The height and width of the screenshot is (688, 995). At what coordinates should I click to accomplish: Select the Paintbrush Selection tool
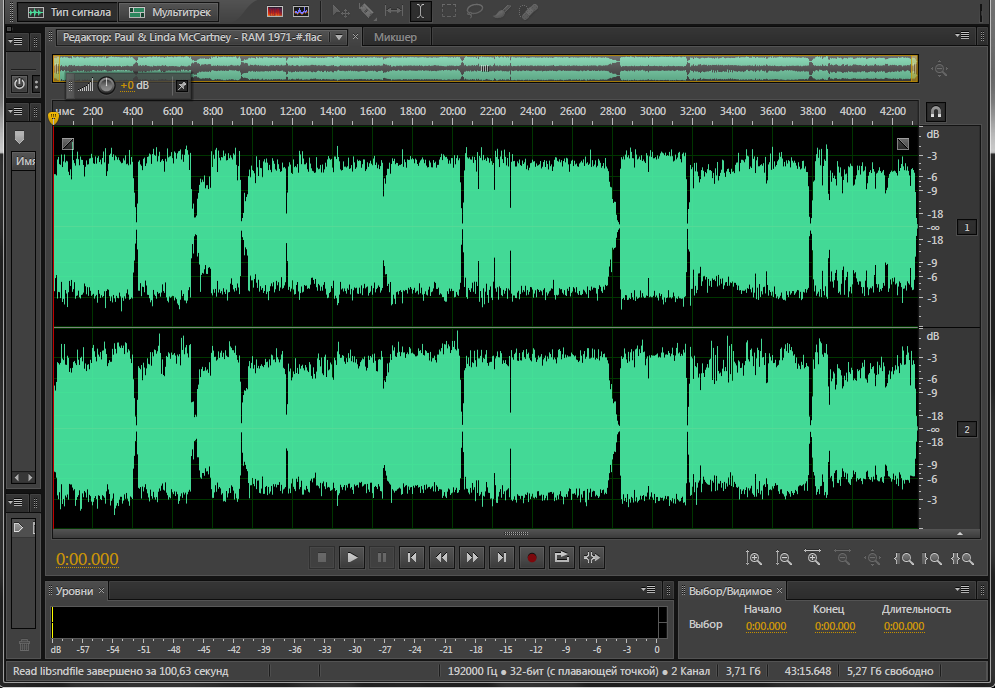tap(501, 11)
